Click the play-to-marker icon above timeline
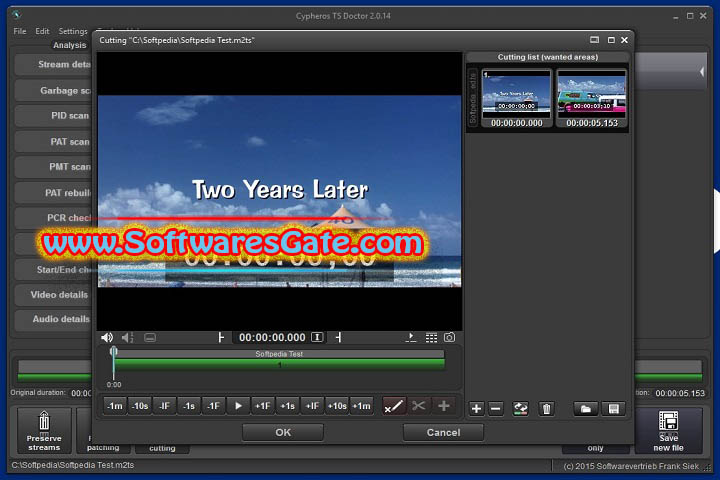Image resolution: width=720 pixels, height=480 pixels. pyautogui.click(x=411, y=338)
